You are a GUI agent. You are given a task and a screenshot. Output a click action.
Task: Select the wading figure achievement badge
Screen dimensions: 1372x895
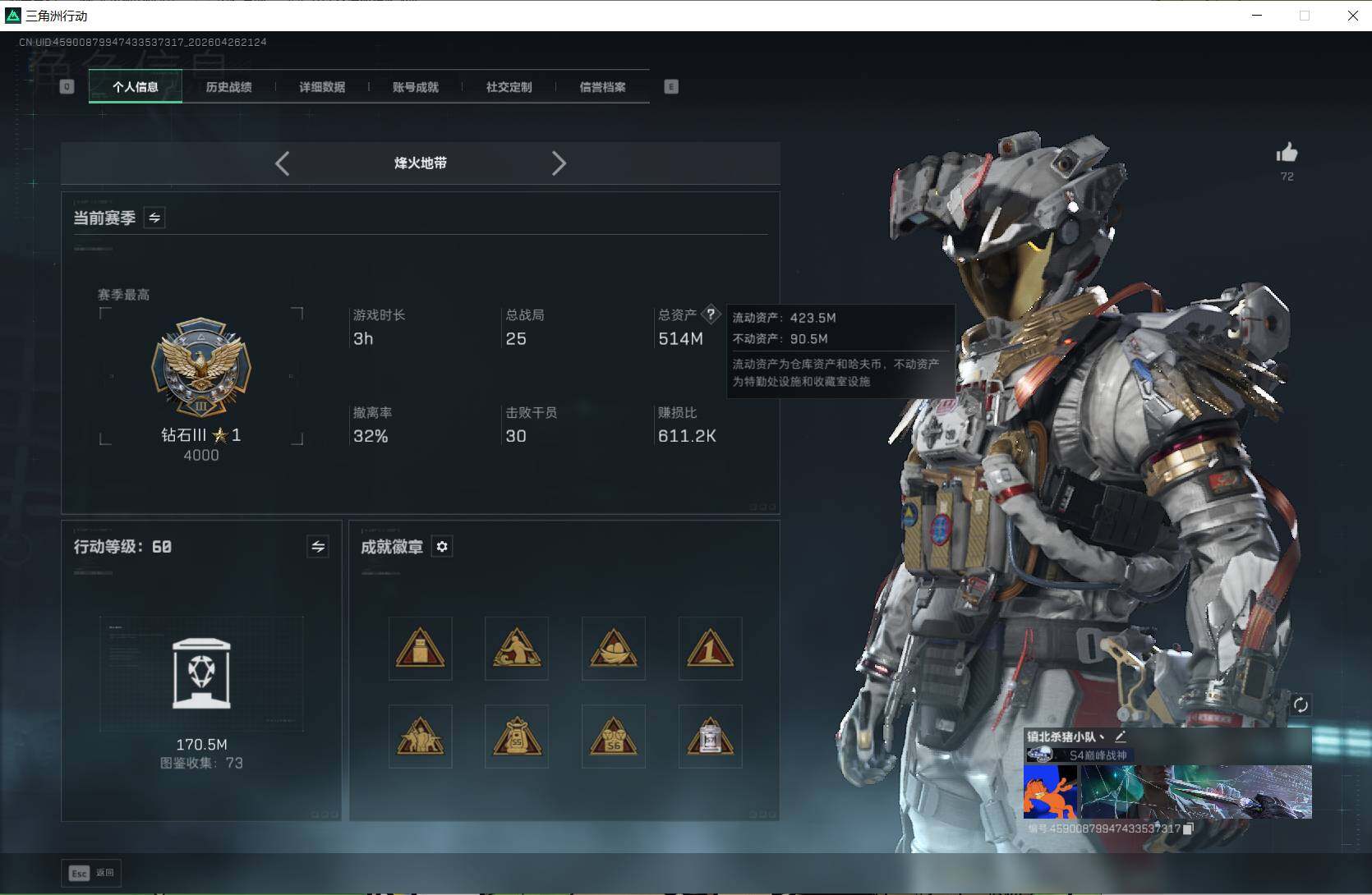tap(517, 649)
